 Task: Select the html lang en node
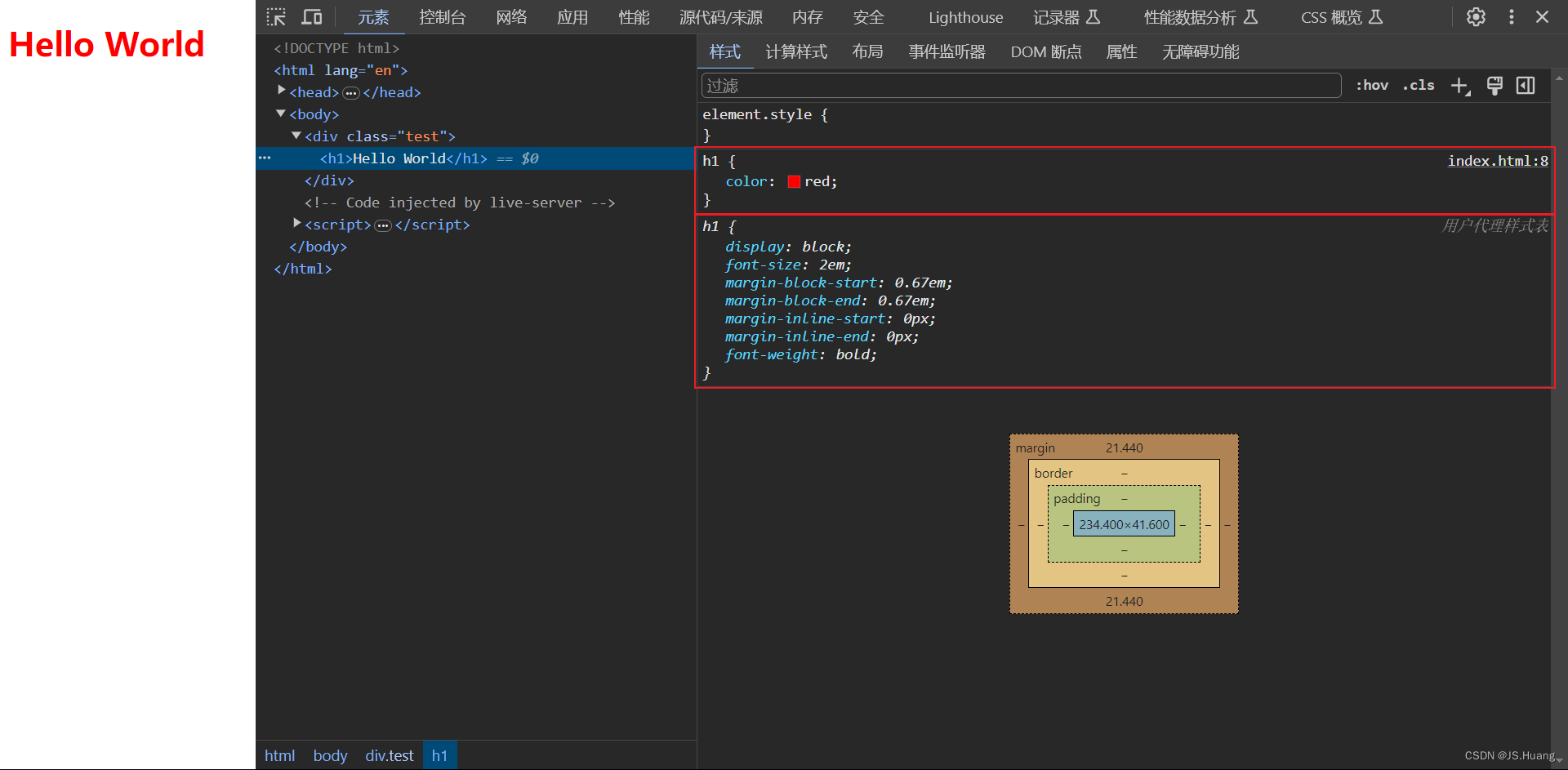(x=341, y=70)
